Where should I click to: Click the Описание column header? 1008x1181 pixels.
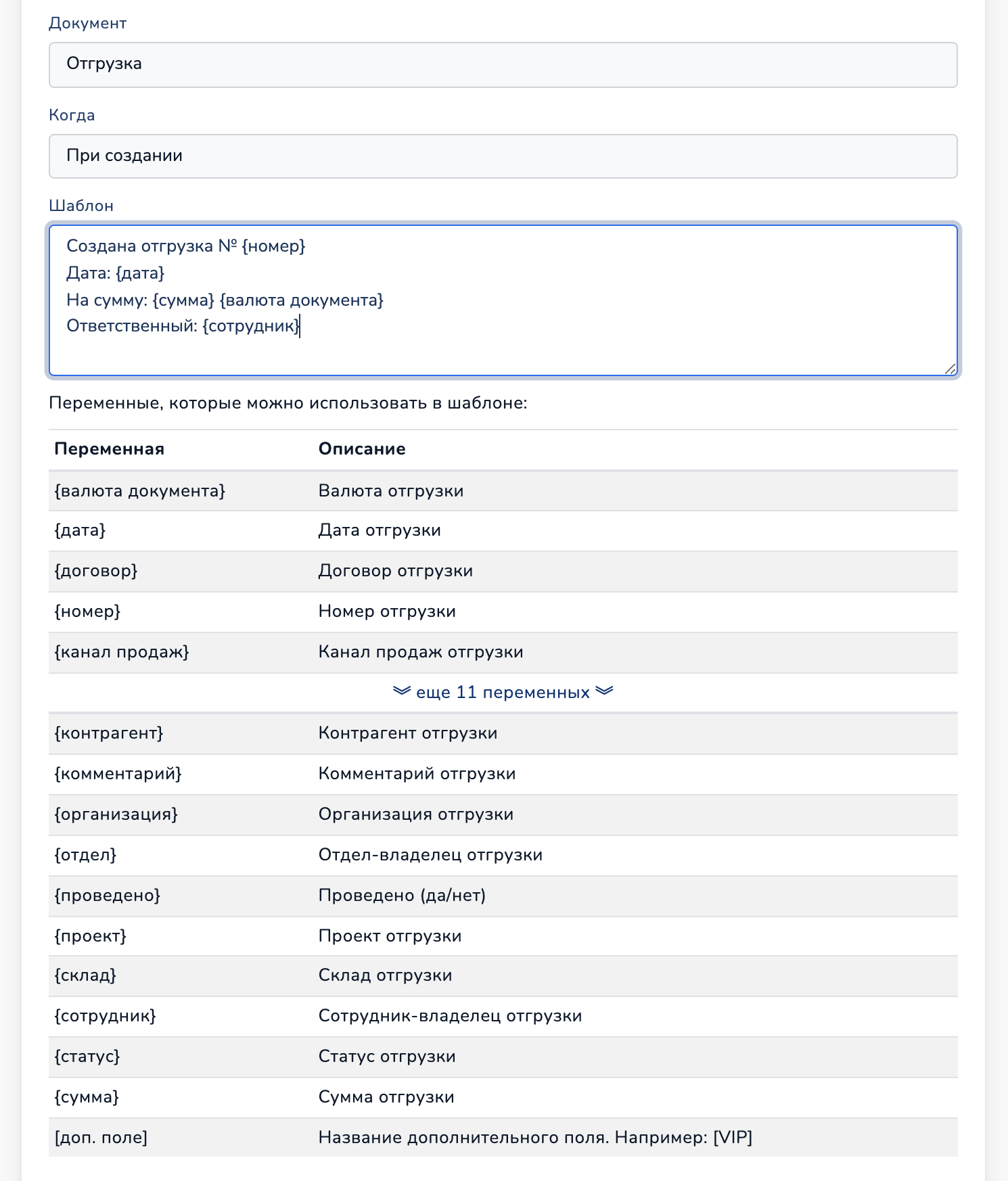(x=362, y=449)
